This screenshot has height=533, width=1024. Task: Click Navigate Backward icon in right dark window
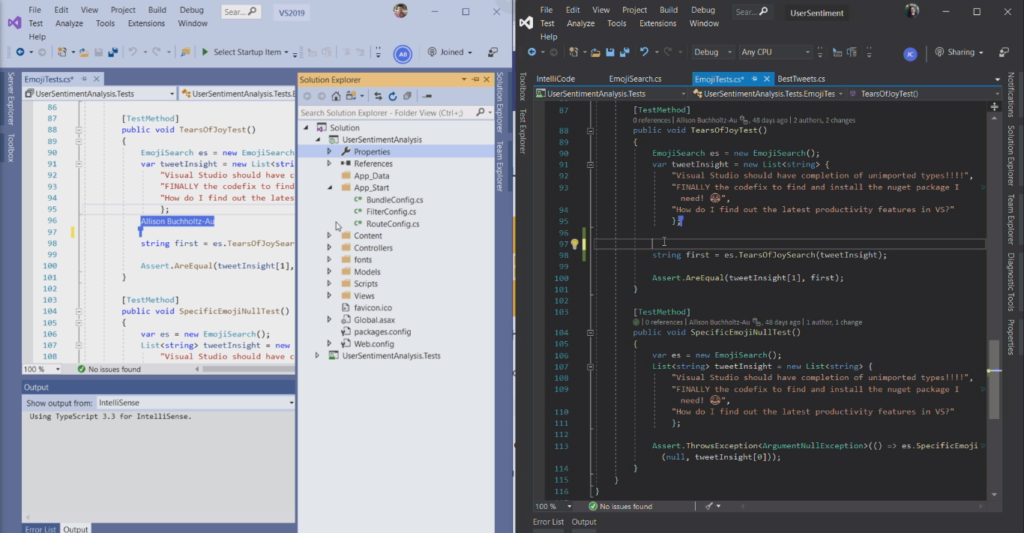[532, 52]
